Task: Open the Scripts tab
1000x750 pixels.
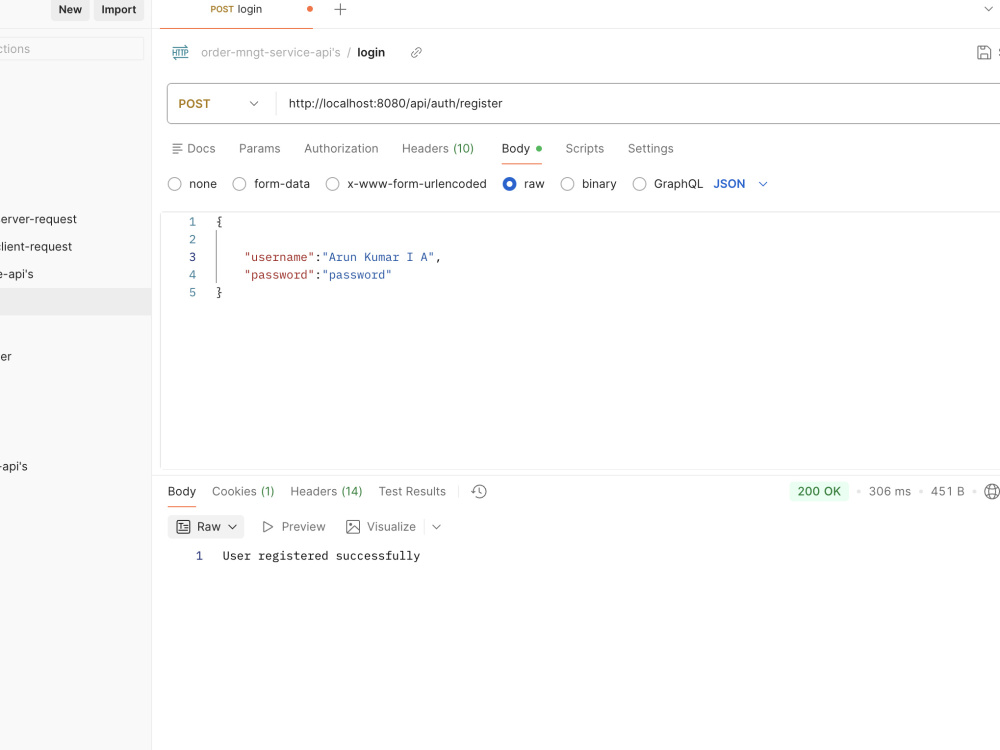Action: tap(584, 149)
